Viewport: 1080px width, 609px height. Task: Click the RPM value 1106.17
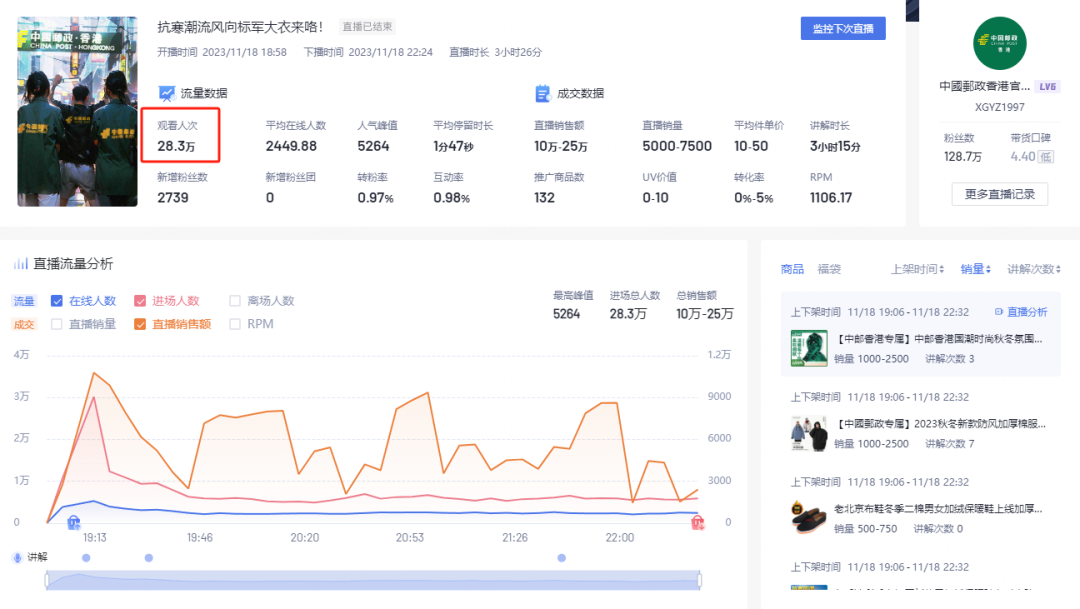831,198
